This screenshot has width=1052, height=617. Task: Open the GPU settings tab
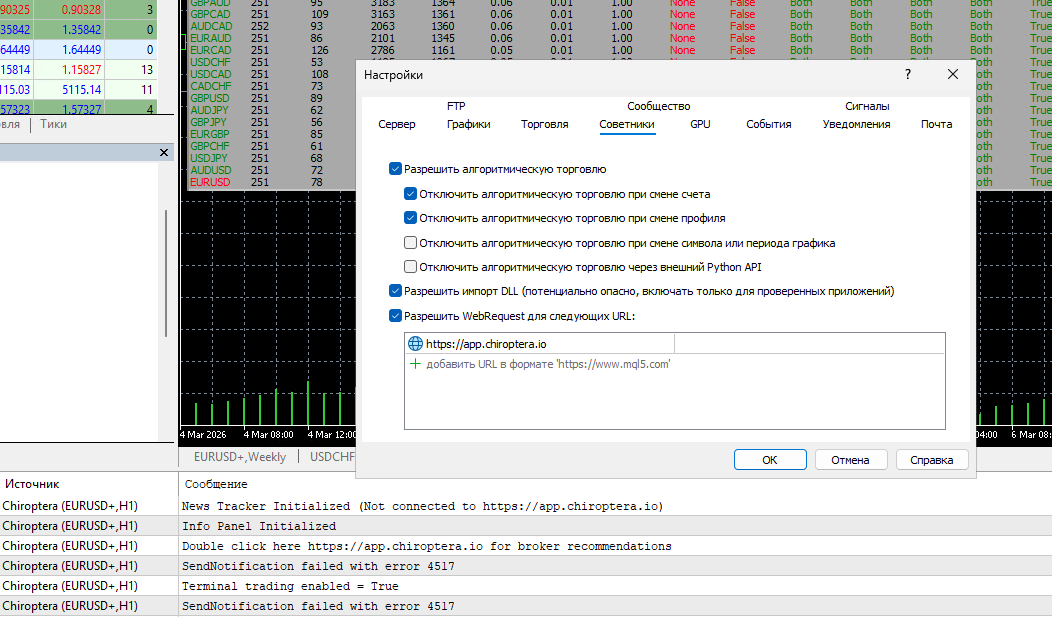[x=700, y=124]
